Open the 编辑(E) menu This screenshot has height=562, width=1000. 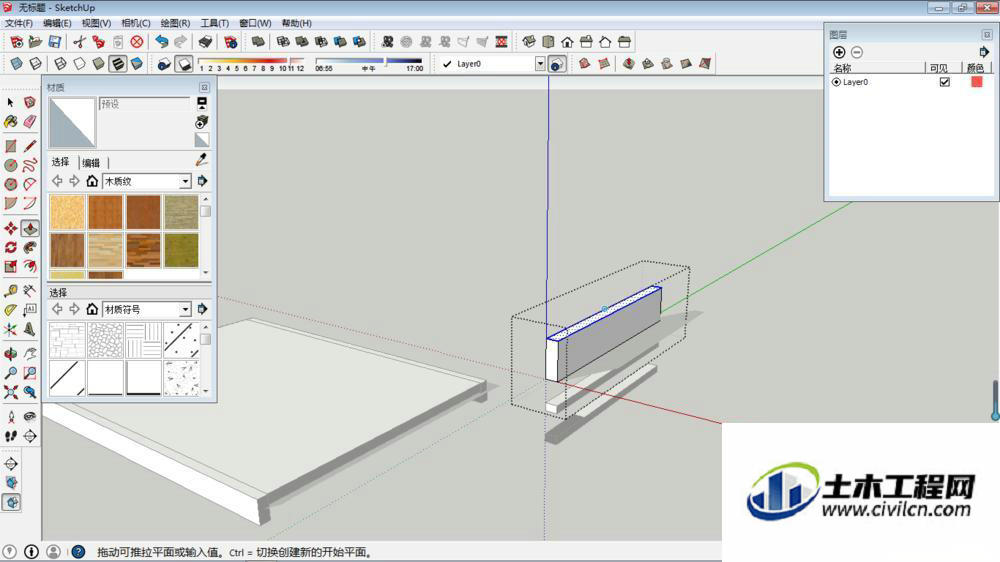(57, 23)
